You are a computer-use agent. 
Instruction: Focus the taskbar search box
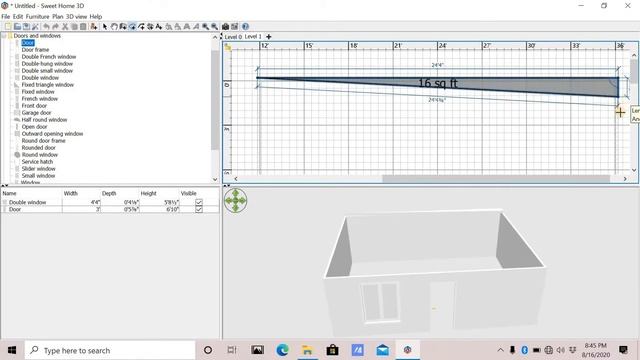pos(110,350)
